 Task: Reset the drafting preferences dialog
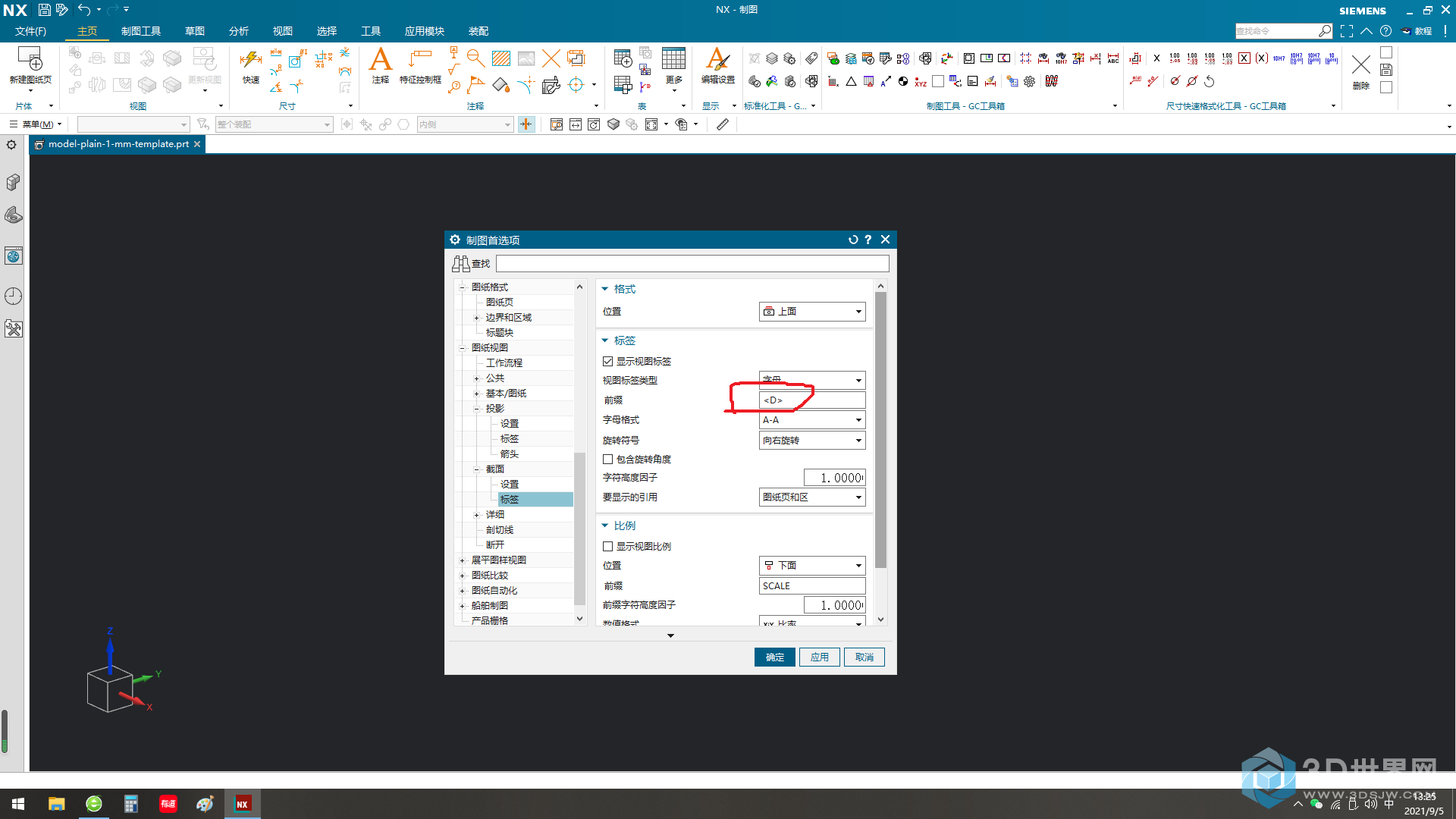853,240
